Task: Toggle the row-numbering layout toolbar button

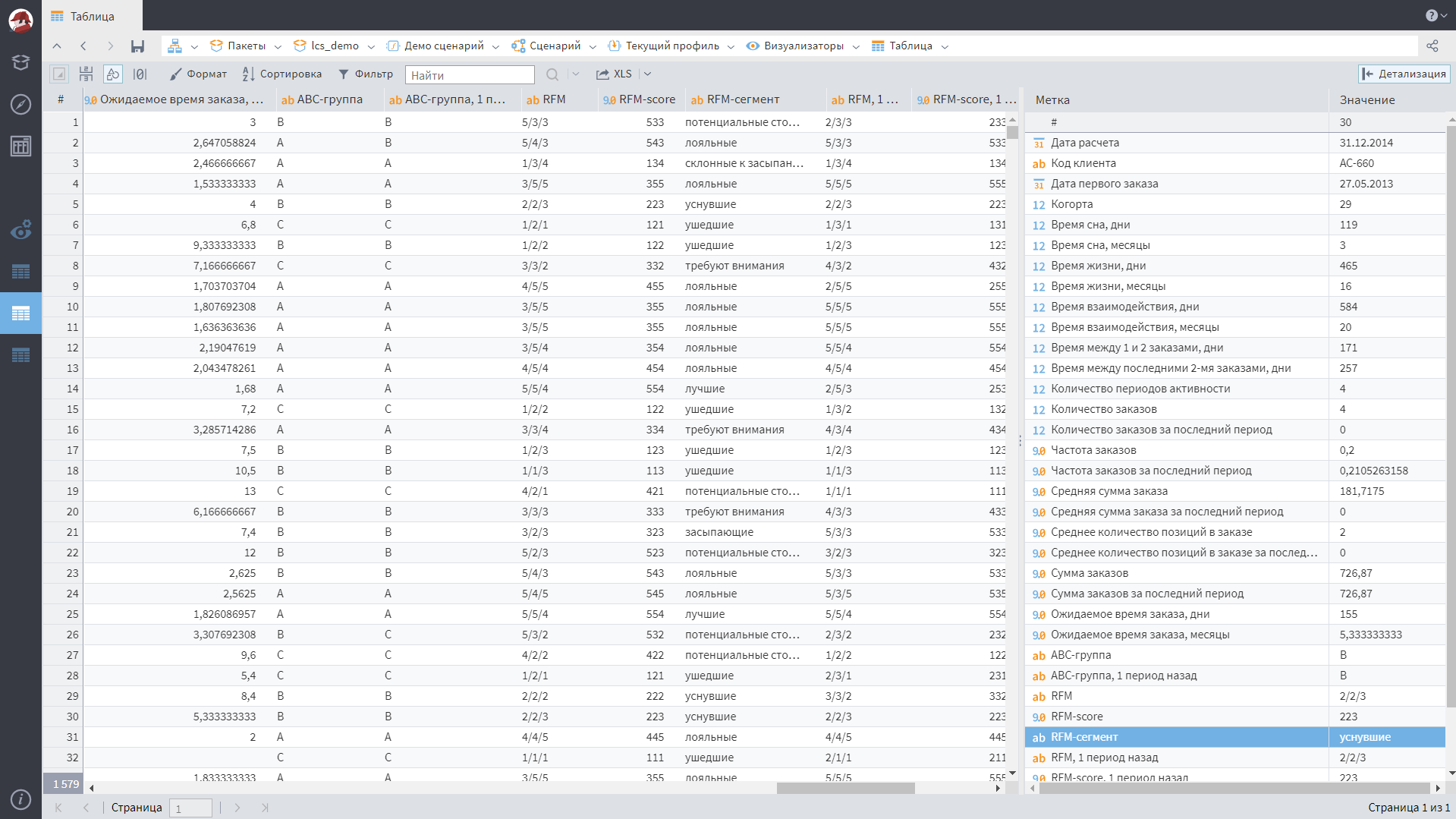Action: click(86, 74)
